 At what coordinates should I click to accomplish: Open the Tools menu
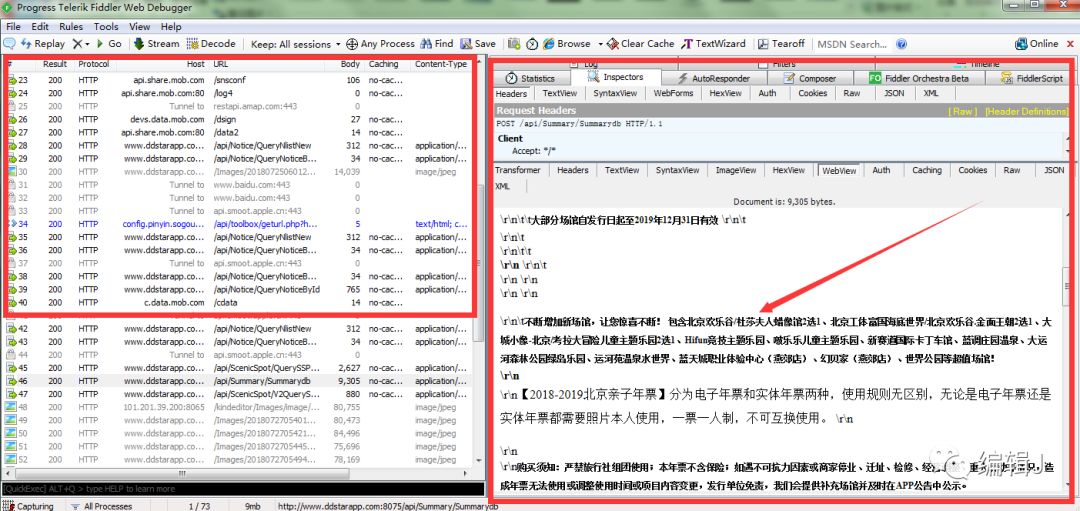point(106,26)
